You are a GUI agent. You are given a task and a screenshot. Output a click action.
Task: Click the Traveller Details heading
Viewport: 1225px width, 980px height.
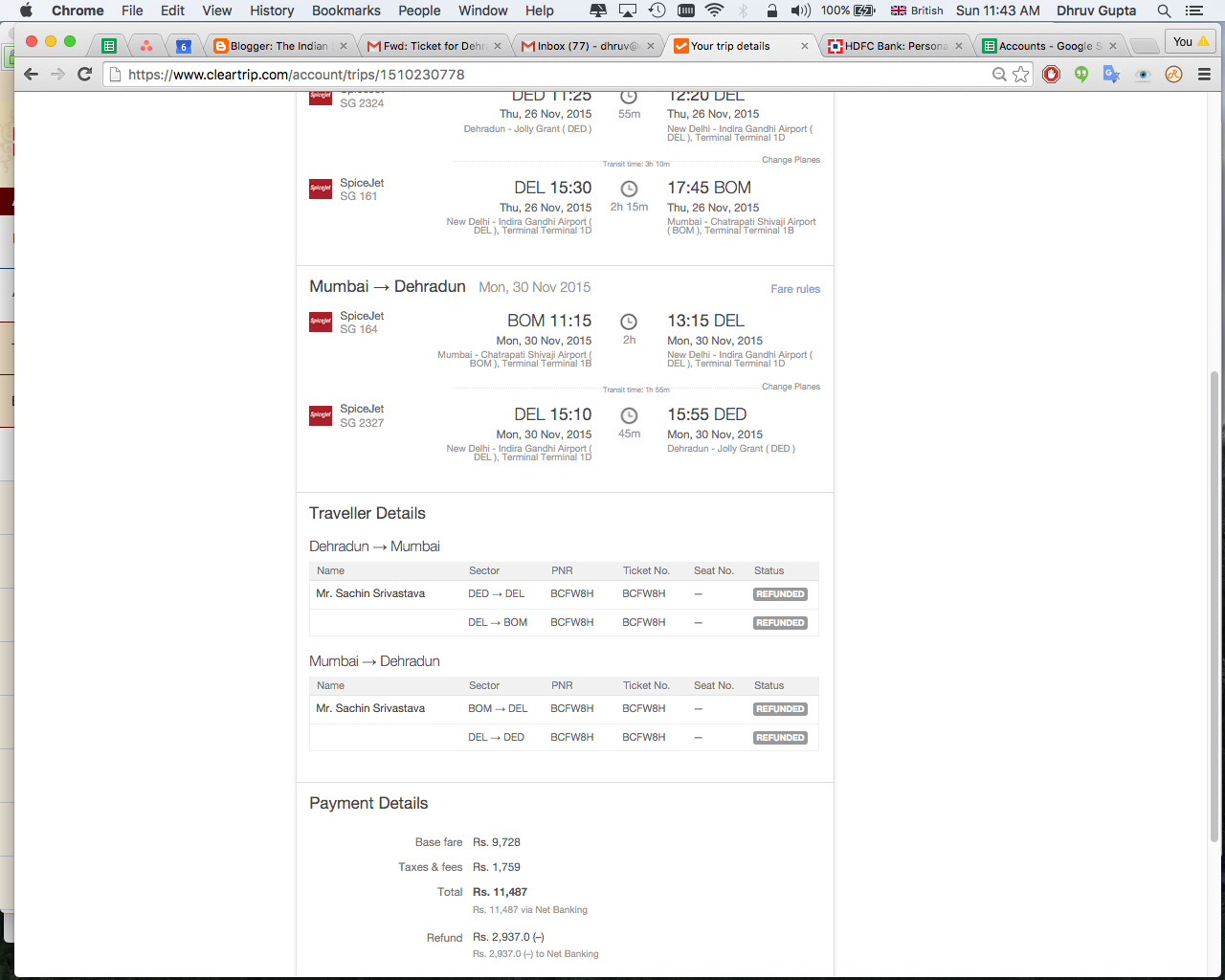point(367,513)
